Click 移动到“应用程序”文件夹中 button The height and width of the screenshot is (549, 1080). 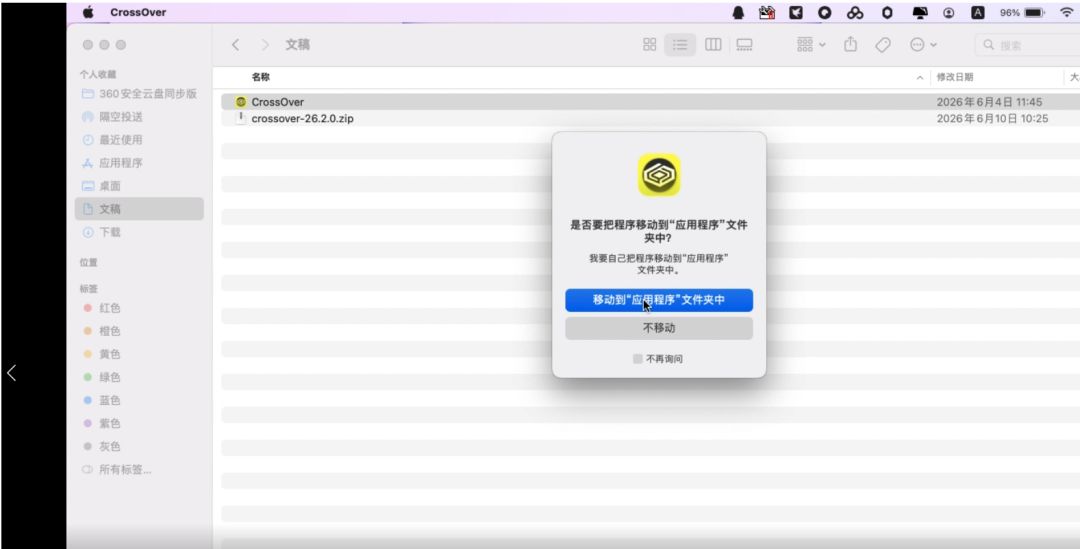(x=659, y=300)
